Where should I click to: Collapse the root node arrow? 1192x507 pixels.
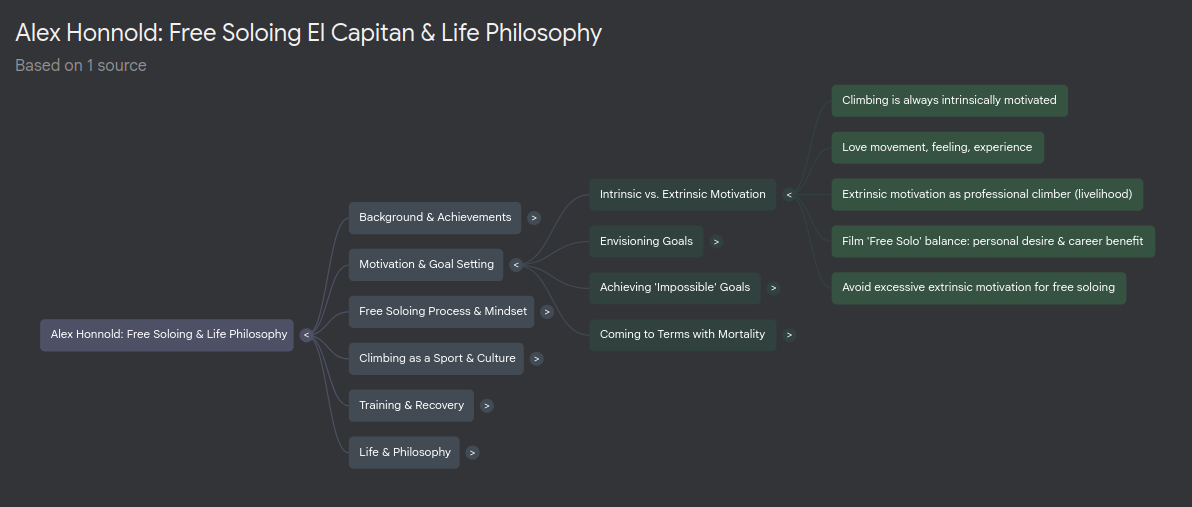306,335
